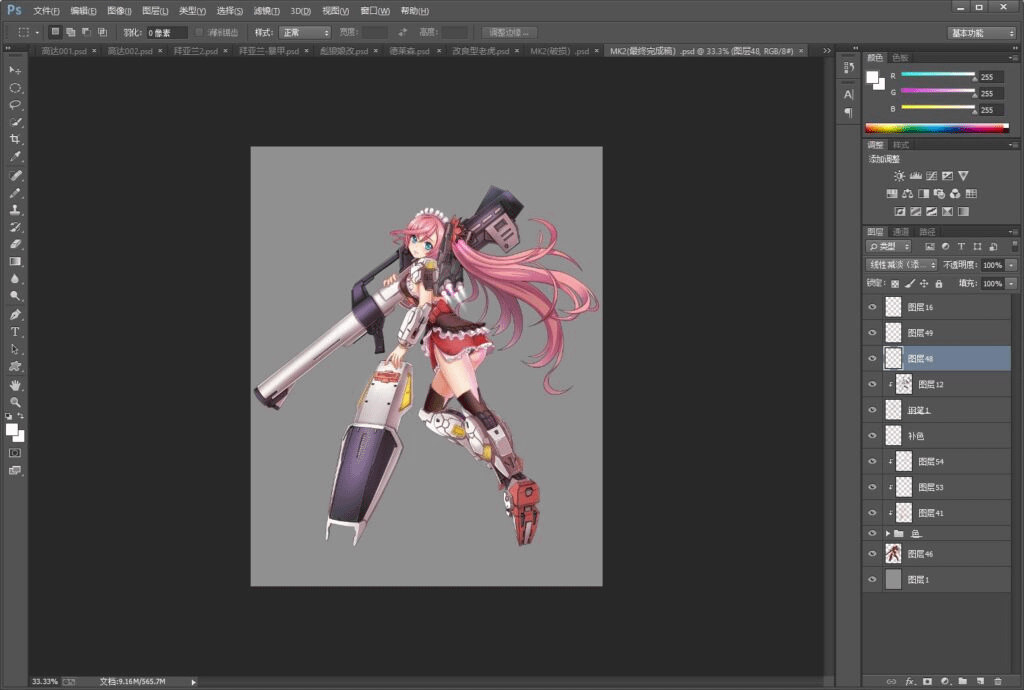Image resolution: width=1024 pixels, height=690 pixels.
Task: Click the swap width and height button
Action: [x=402, y=32]
